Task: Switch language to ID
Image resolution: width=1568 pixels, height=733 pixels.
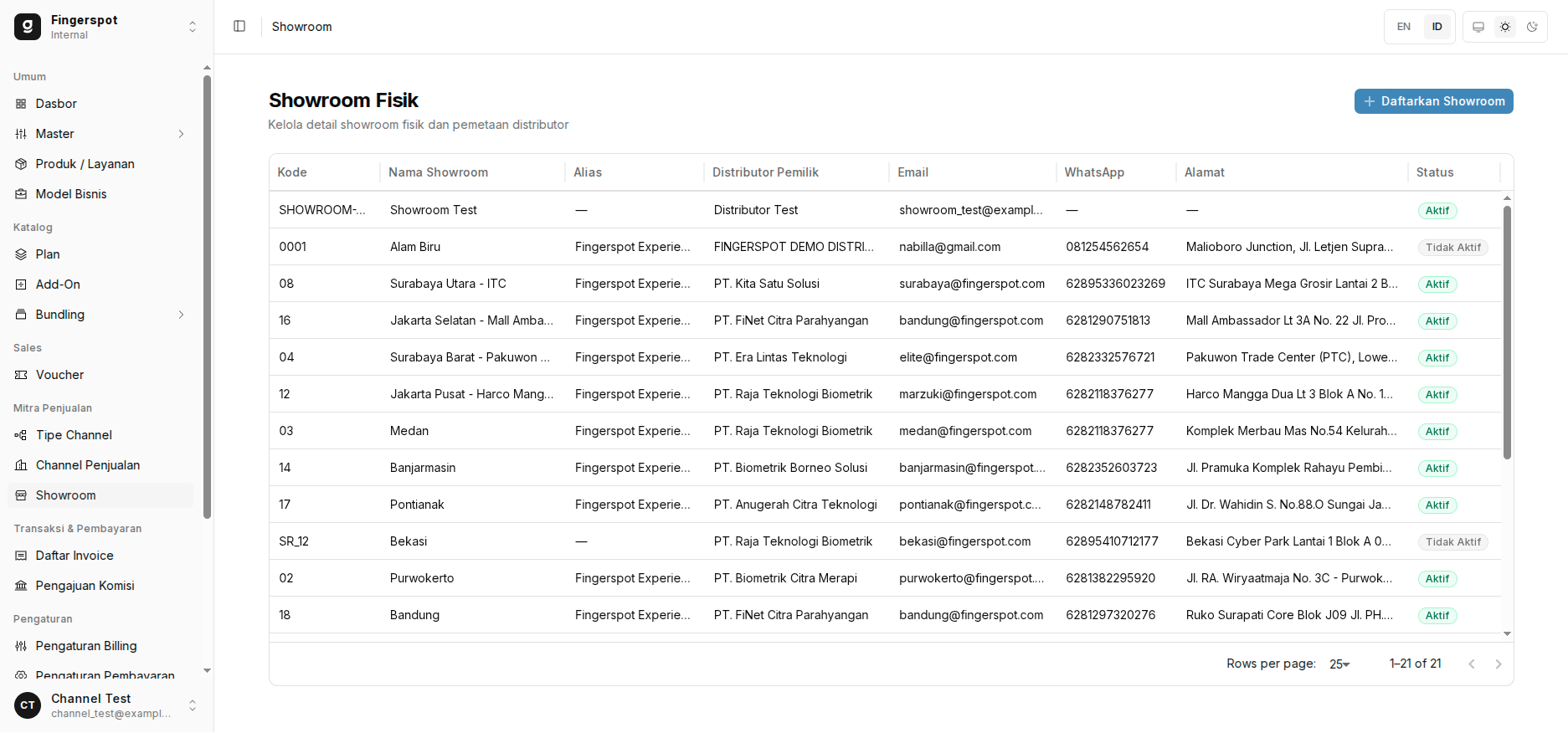Action: [1437, 27]
